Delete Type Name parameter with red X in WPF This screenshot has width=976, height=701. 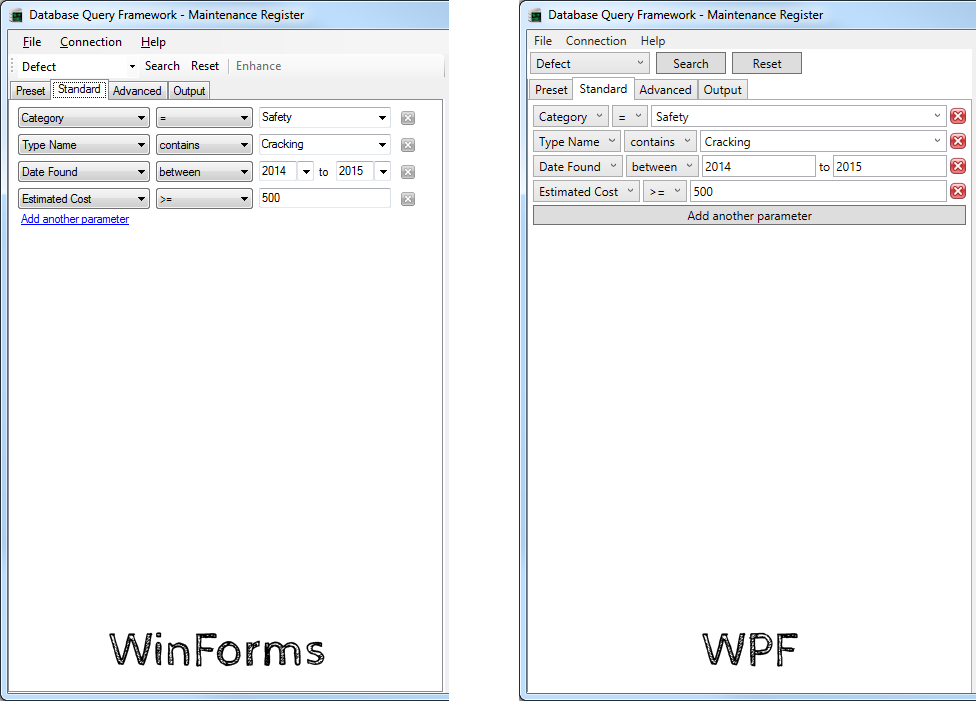[x=958, y=141]
